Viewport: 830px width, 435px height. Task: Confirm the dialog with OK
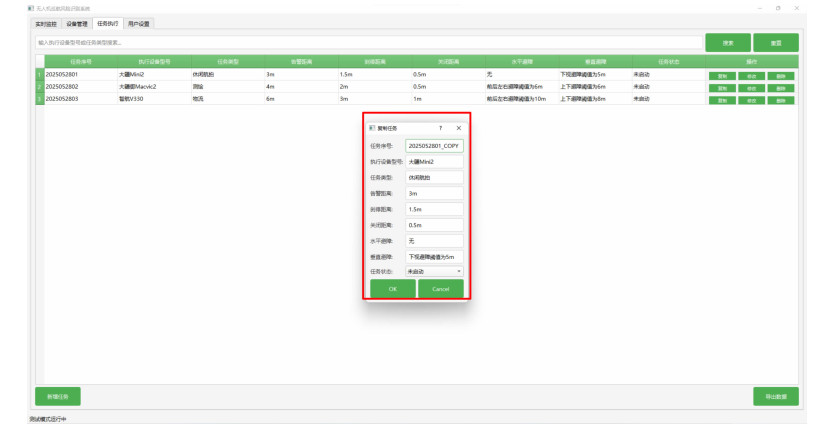click(392, 289)
